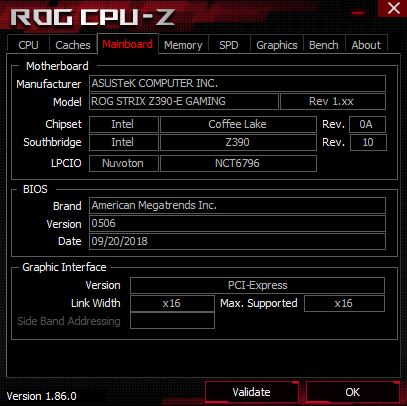Click the Graphic Interface Version PCI-Express field
The width and height of the screenshot is (407, 406).
[257, 285]
